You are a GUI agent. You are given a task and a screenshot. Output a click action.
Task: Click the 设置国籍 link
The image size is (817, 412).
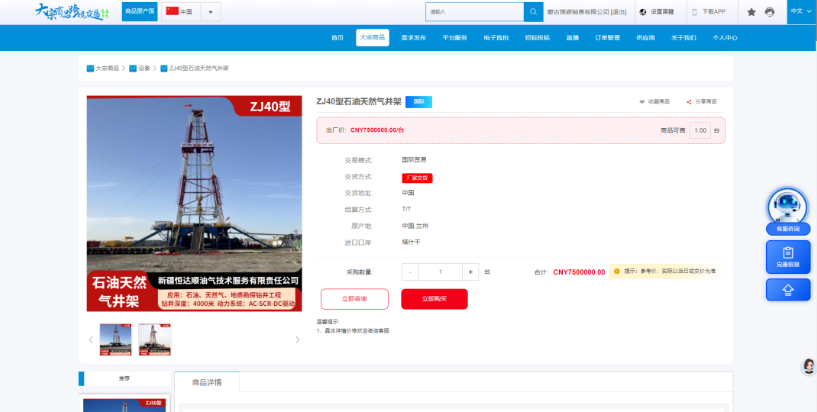[662, 12]
